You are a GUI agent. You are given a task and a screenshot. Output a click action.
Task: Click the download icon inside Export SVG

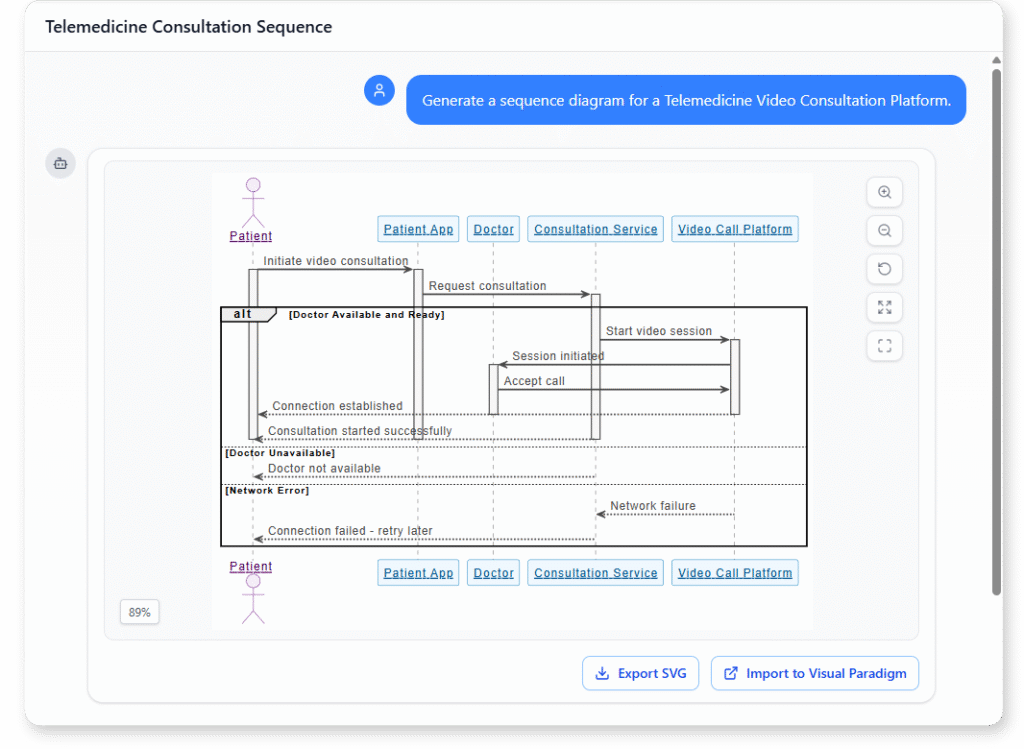[604, 673]
